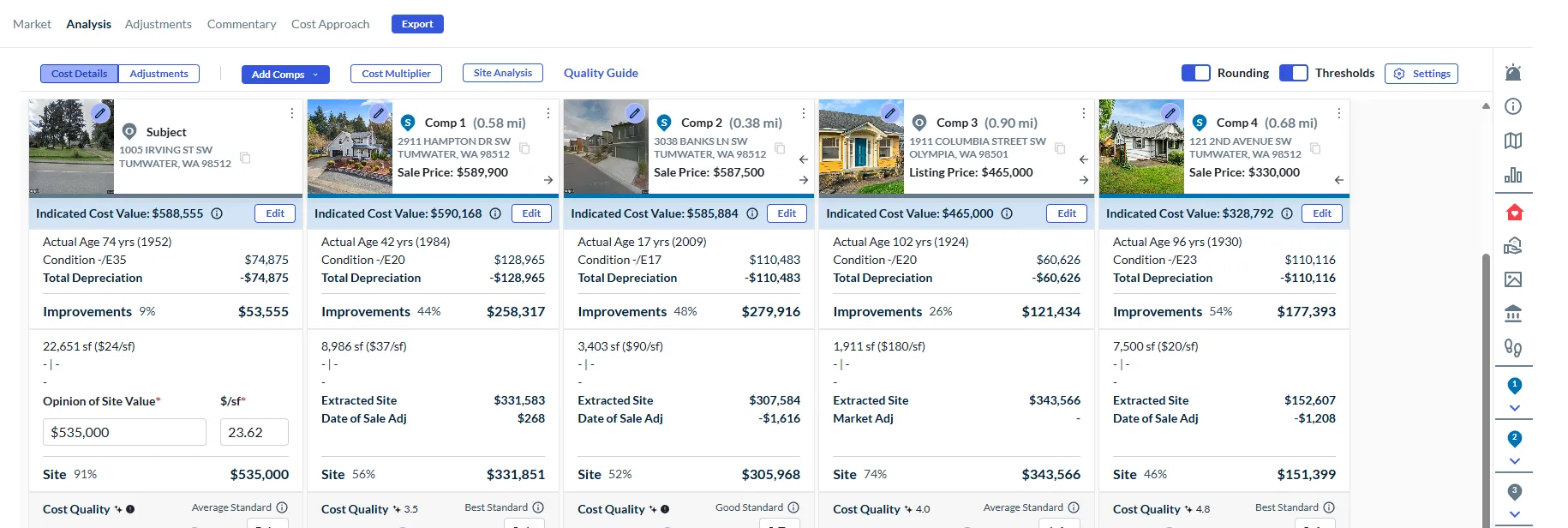1568x528 pixels.
Task: Edit the Subject photo with pencil icon
Action: [100, 112]
